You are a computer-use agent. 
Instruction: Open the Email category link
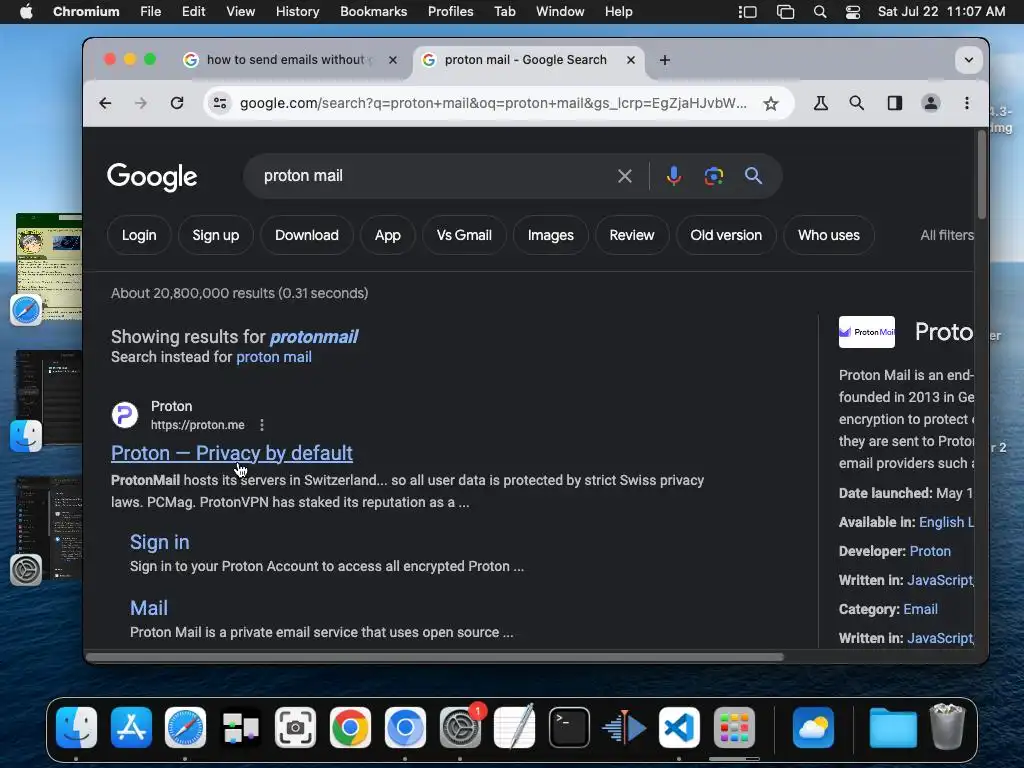click(920, 609)
